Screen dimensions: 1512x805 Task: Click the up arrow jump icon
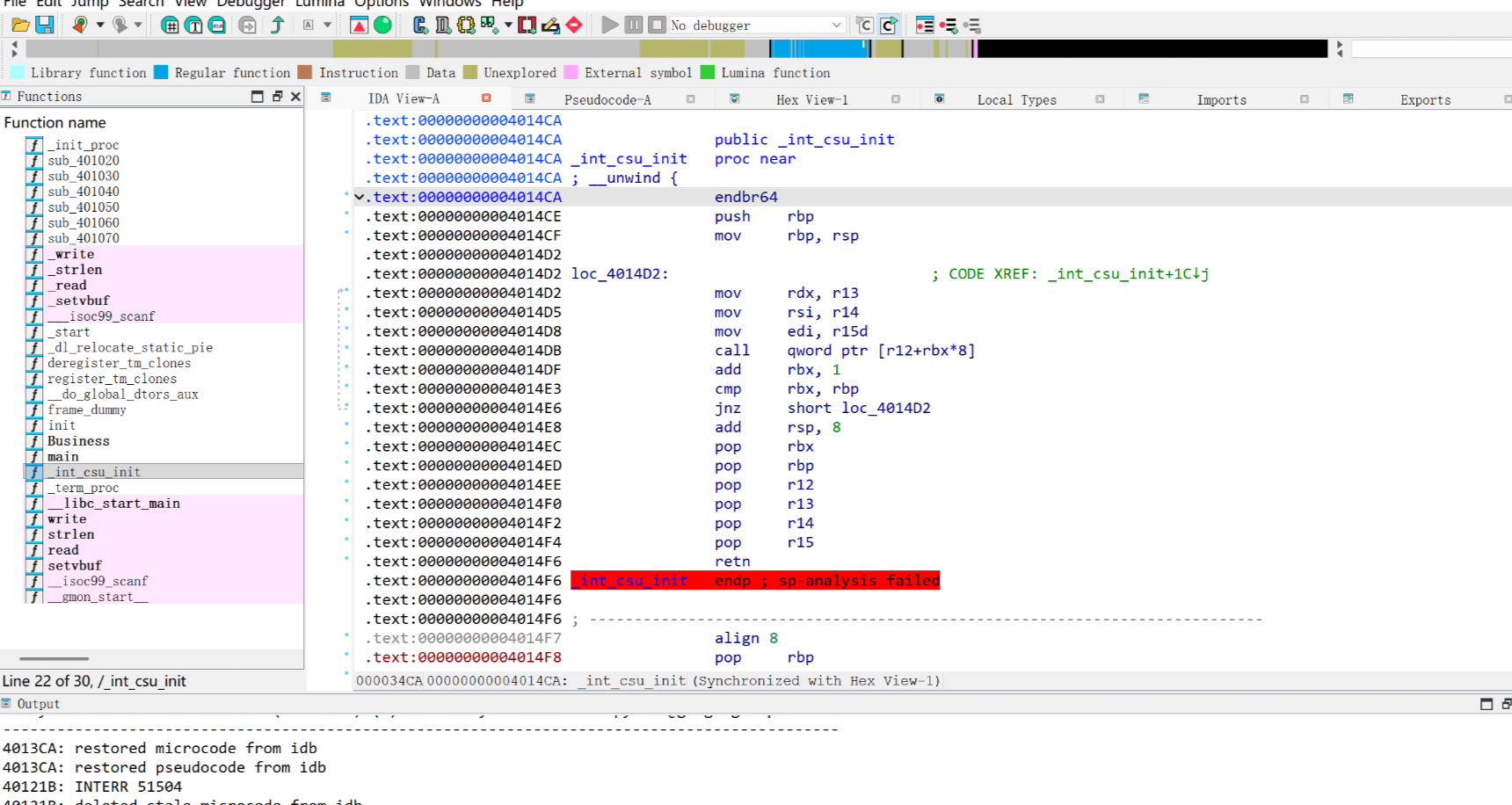278,25
